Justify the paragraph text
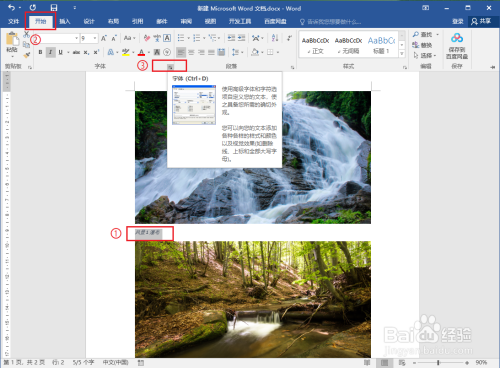 pos(211,52)
